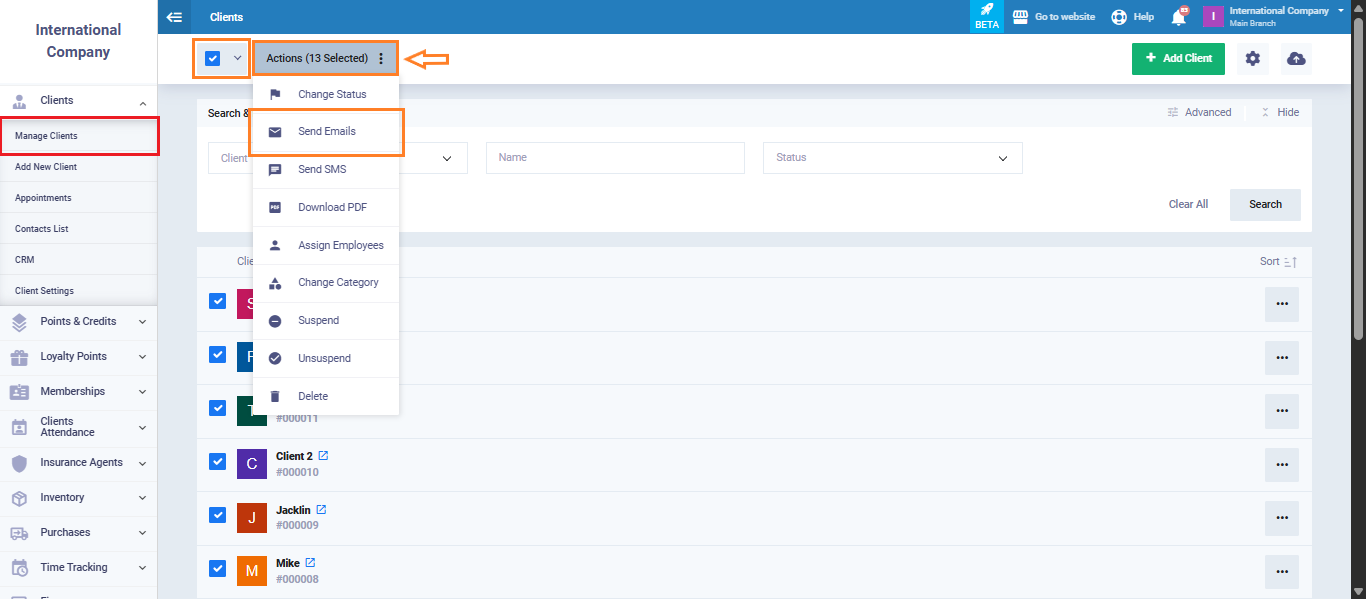Open the Status filter dropdown
Viewport: 1366px width, 599px height.
tap(892, 158)
